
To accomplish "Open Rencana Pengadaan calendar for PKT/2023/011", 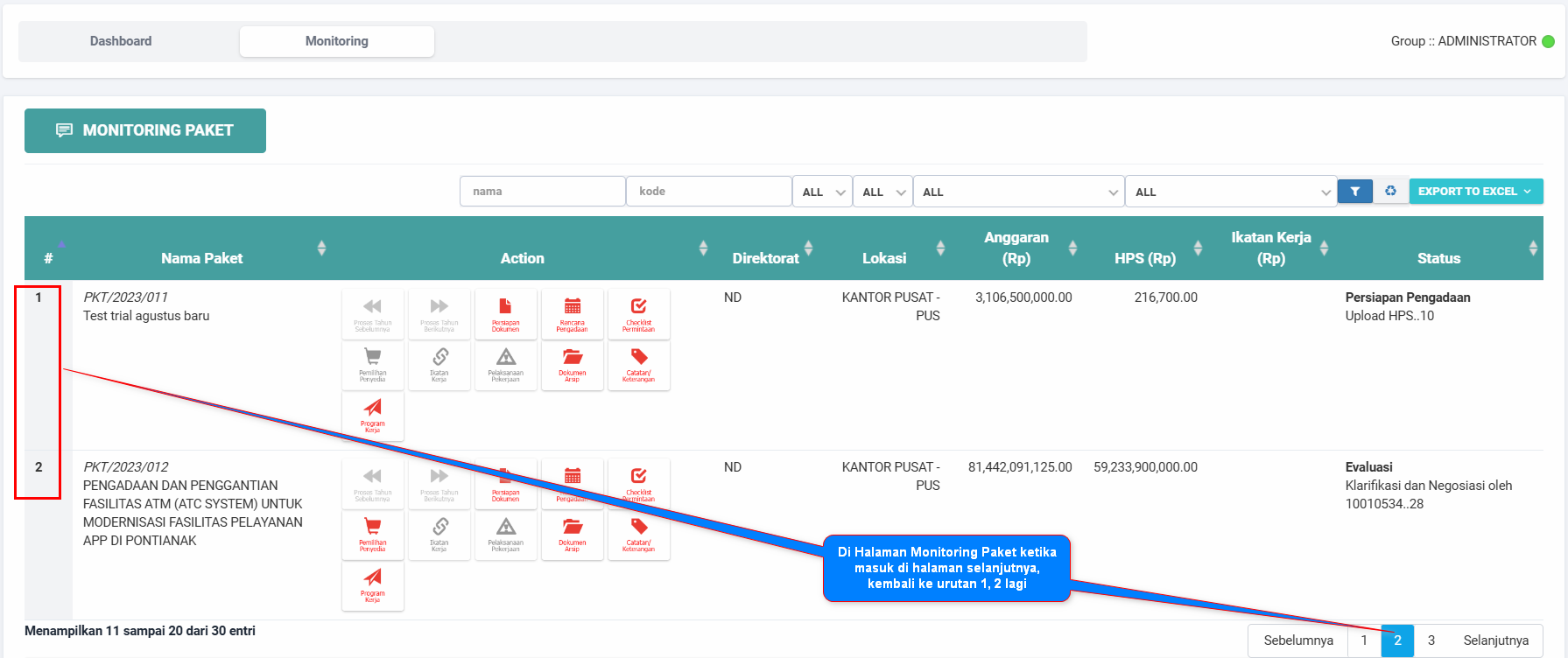I will point(572,314).
